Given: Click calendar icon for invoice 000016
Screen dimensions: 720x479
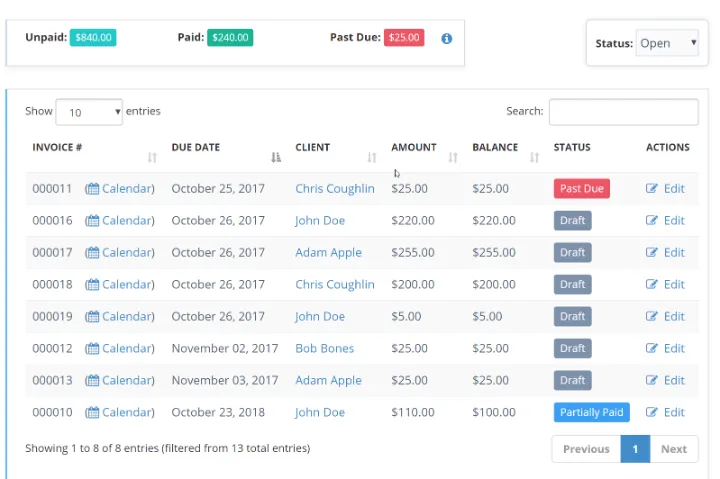Looking at the screenshot, I should pos(93,221).
